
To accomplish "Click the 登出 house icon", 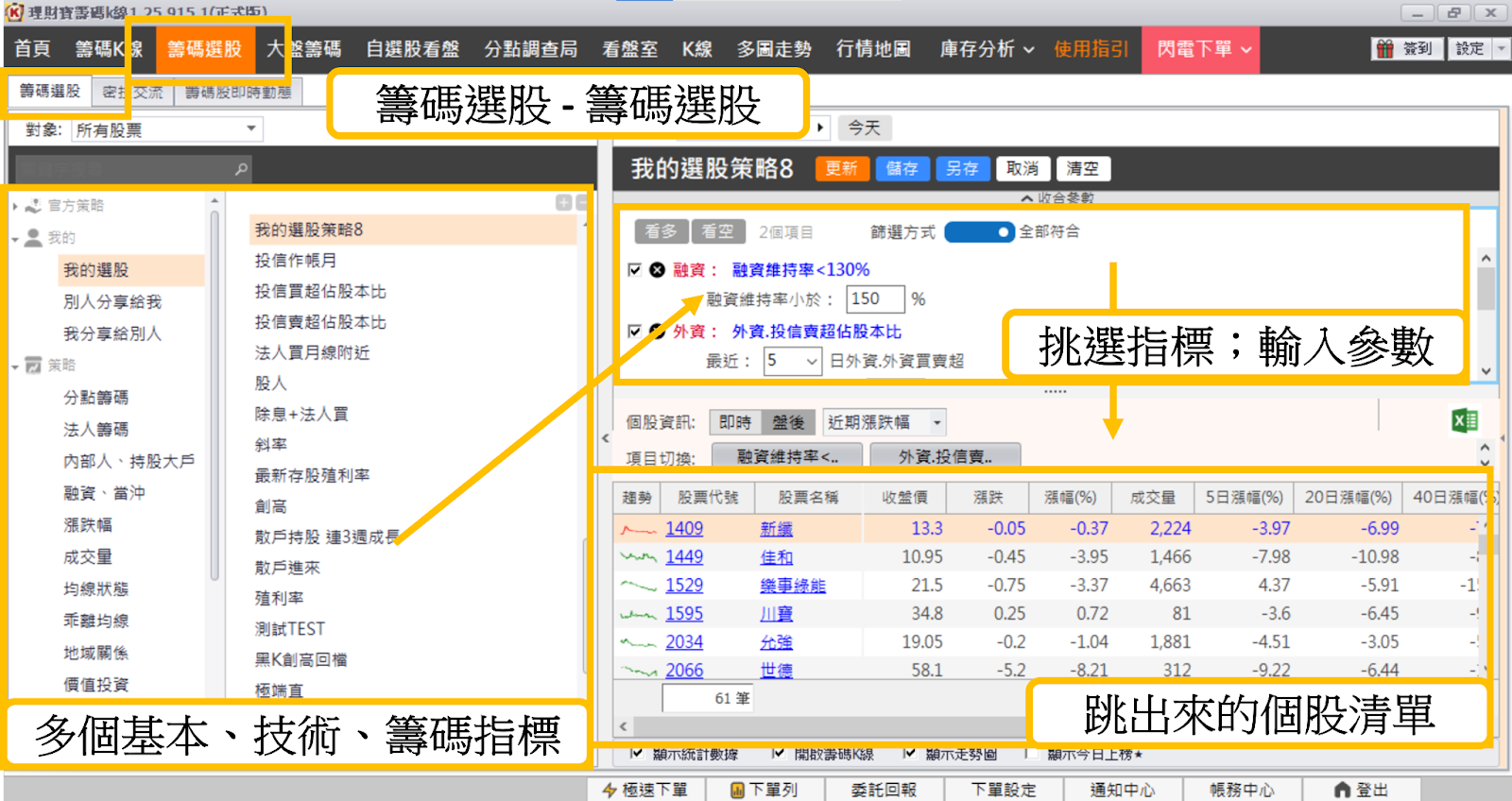I will pos(1343,790).
